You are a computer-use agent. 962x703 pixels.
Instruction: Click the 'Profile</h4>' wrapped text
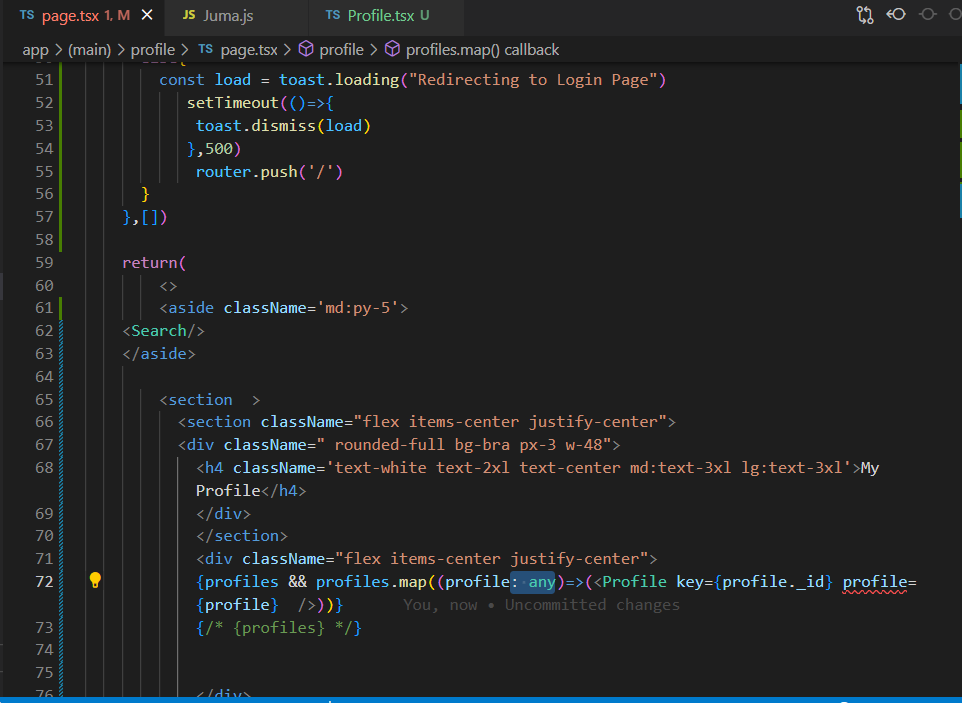click(251, 491)
